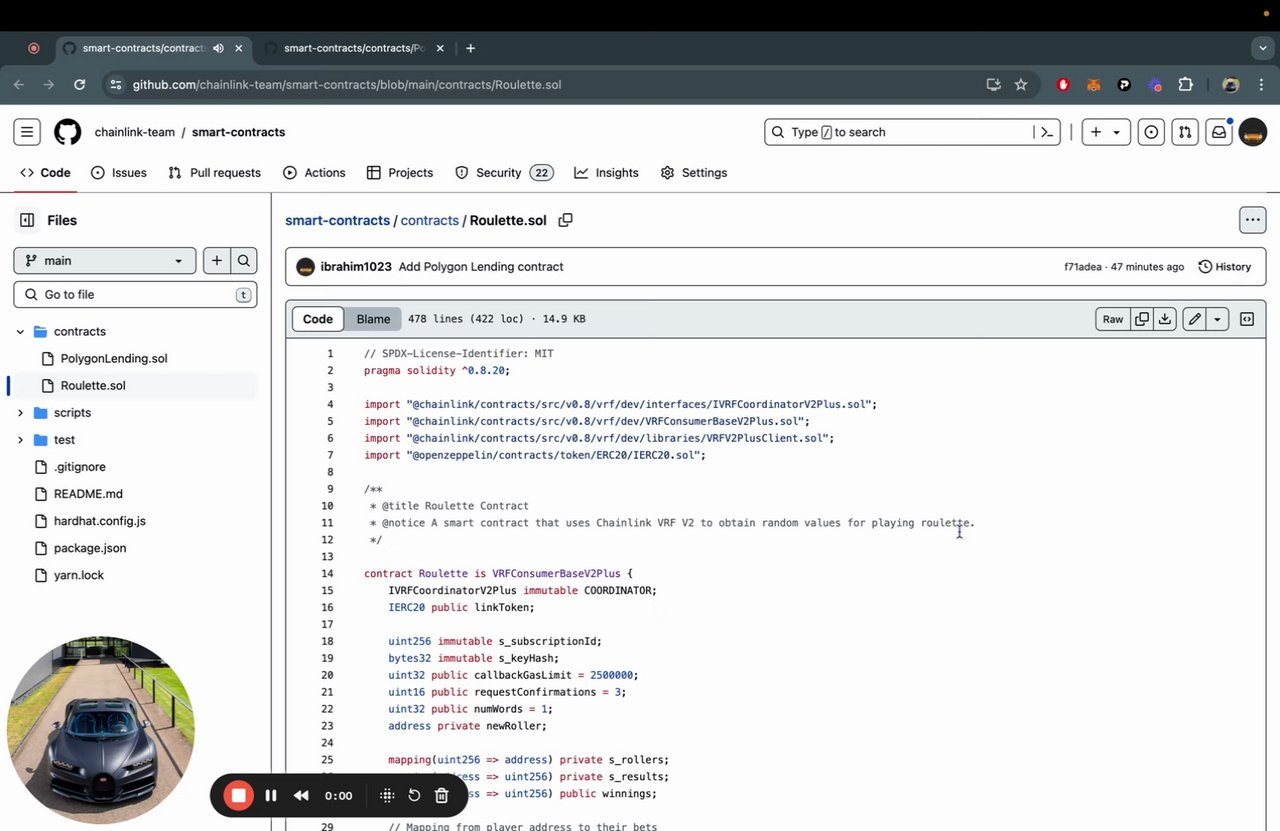View the Raw file
This screenshot has height=831, width=1280.
[x=1113, y=319]
